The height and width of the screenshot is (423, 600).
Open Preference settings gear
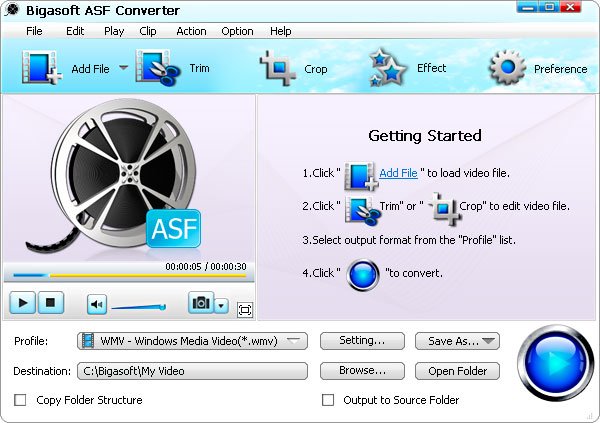coord(507,69)
